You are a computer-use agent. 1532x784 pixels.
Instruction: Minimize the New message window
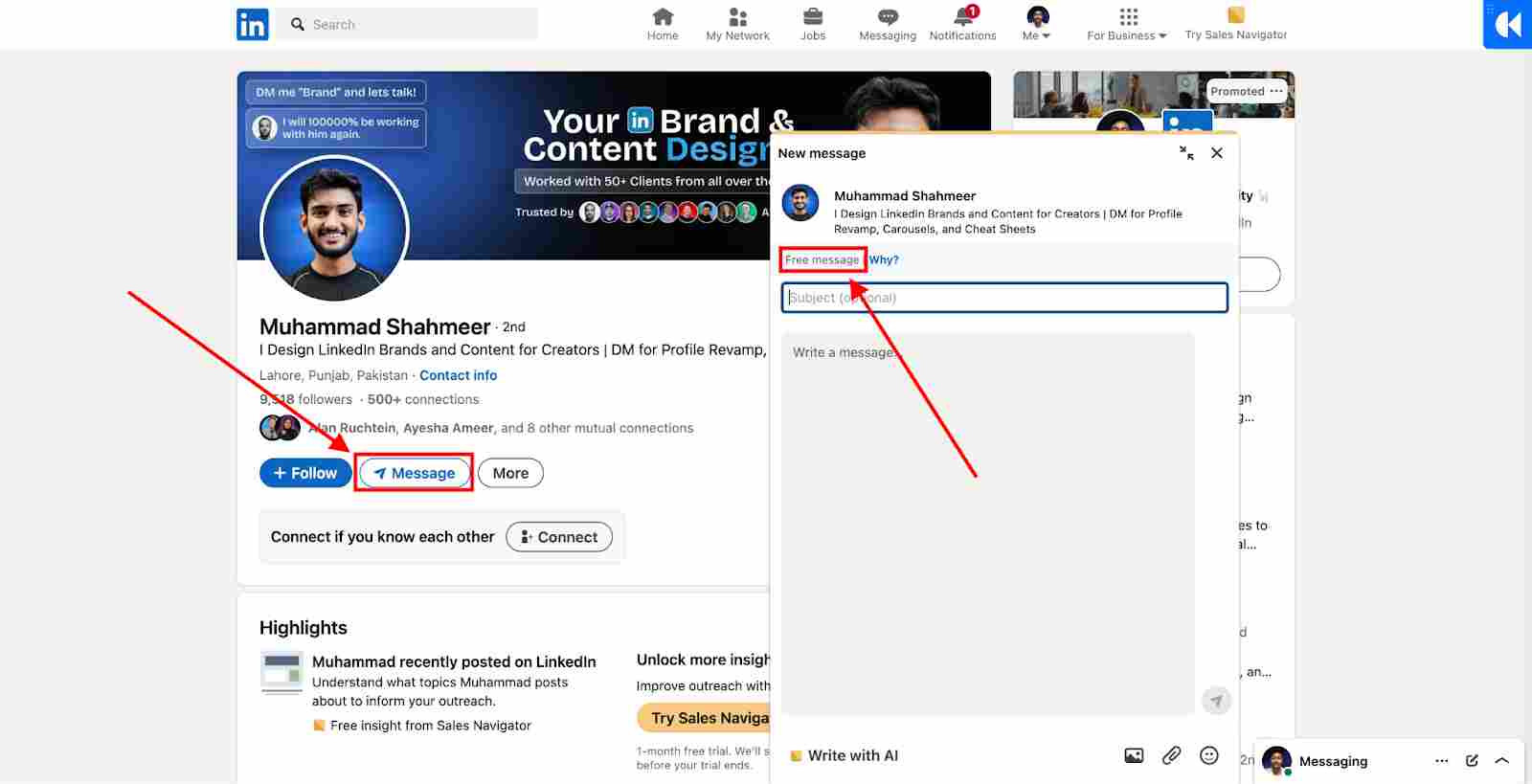(1186, 153)
